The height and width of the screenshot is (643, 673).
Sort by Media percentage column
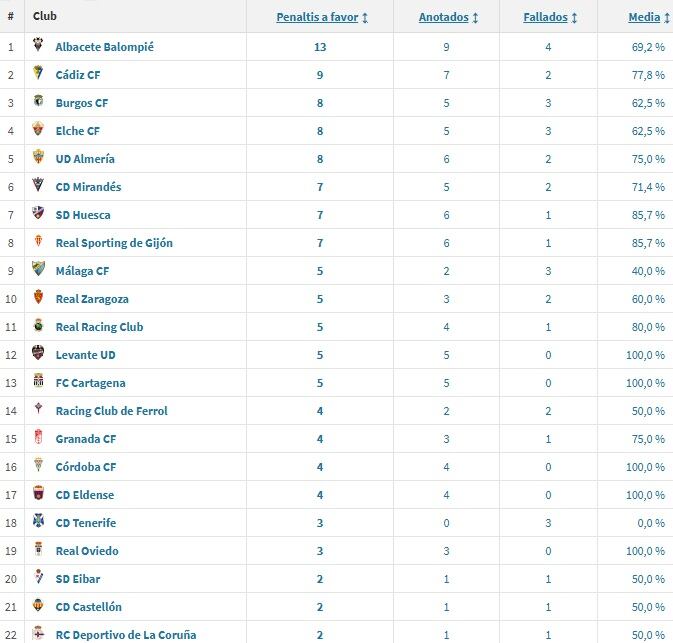tap(646, 17)
